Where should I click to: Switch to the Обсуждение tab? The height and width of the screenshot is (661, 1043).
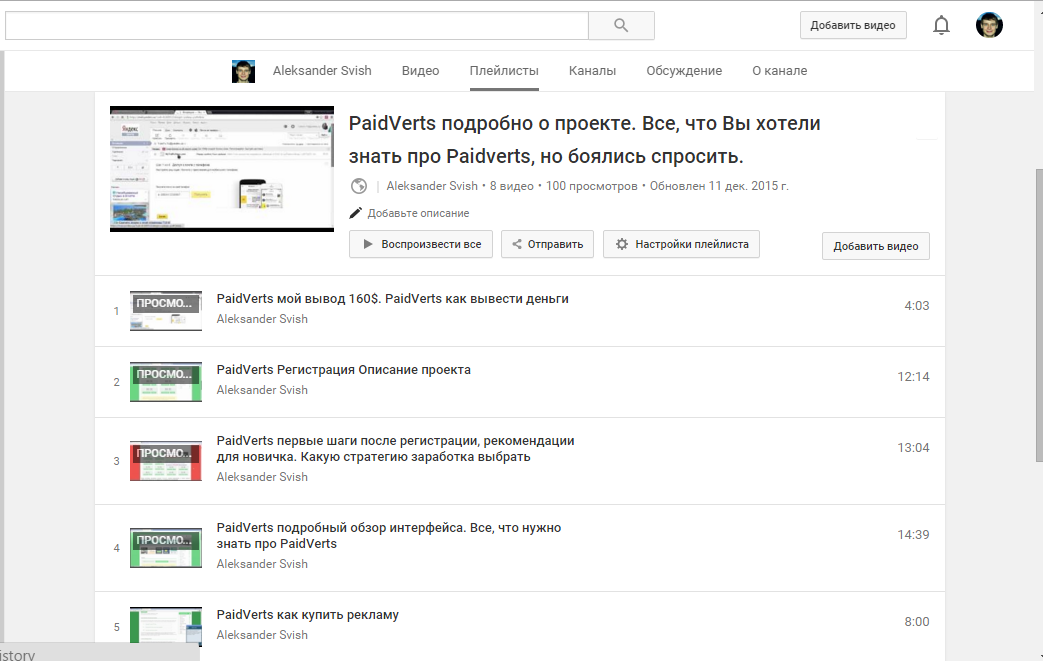684,70
